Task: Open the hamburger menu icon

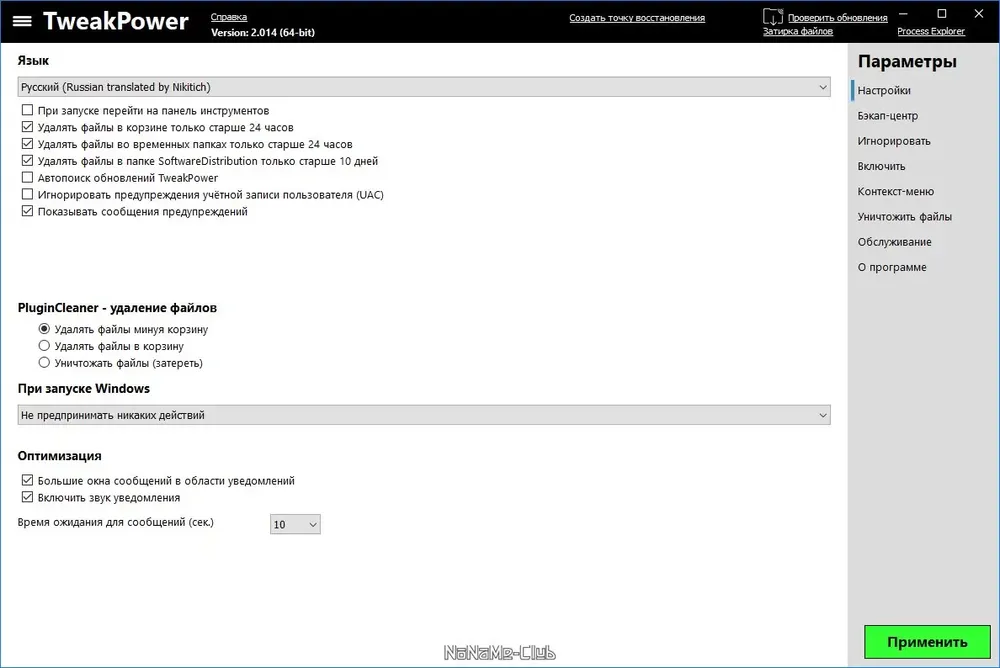Action: tap(22, 21)
